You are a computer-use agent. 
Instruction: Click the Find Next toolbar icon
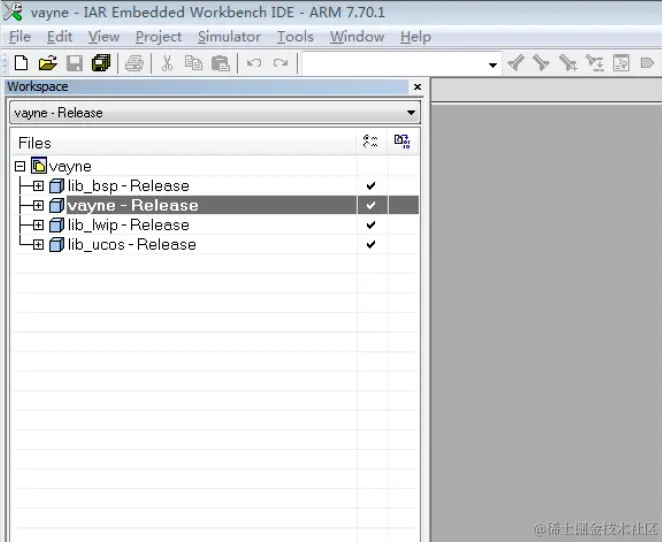tap(541, 63)
